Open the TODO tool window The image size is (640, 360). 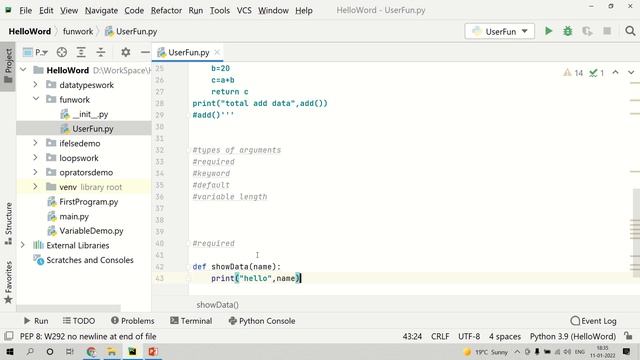click(x=79, y=321)
